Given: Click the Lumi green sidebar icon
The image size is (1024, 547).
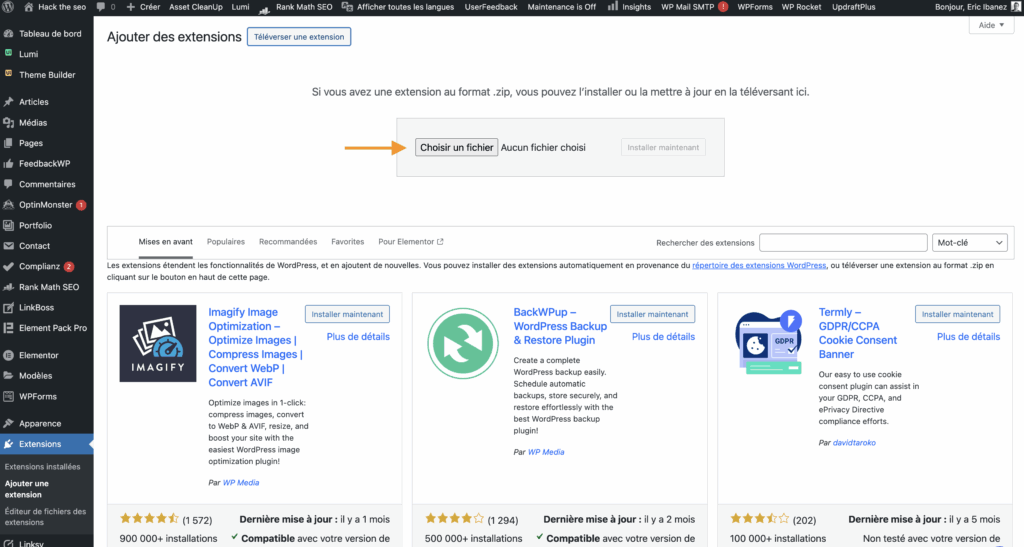Looking at the screenshot, I should coord(8,53).
